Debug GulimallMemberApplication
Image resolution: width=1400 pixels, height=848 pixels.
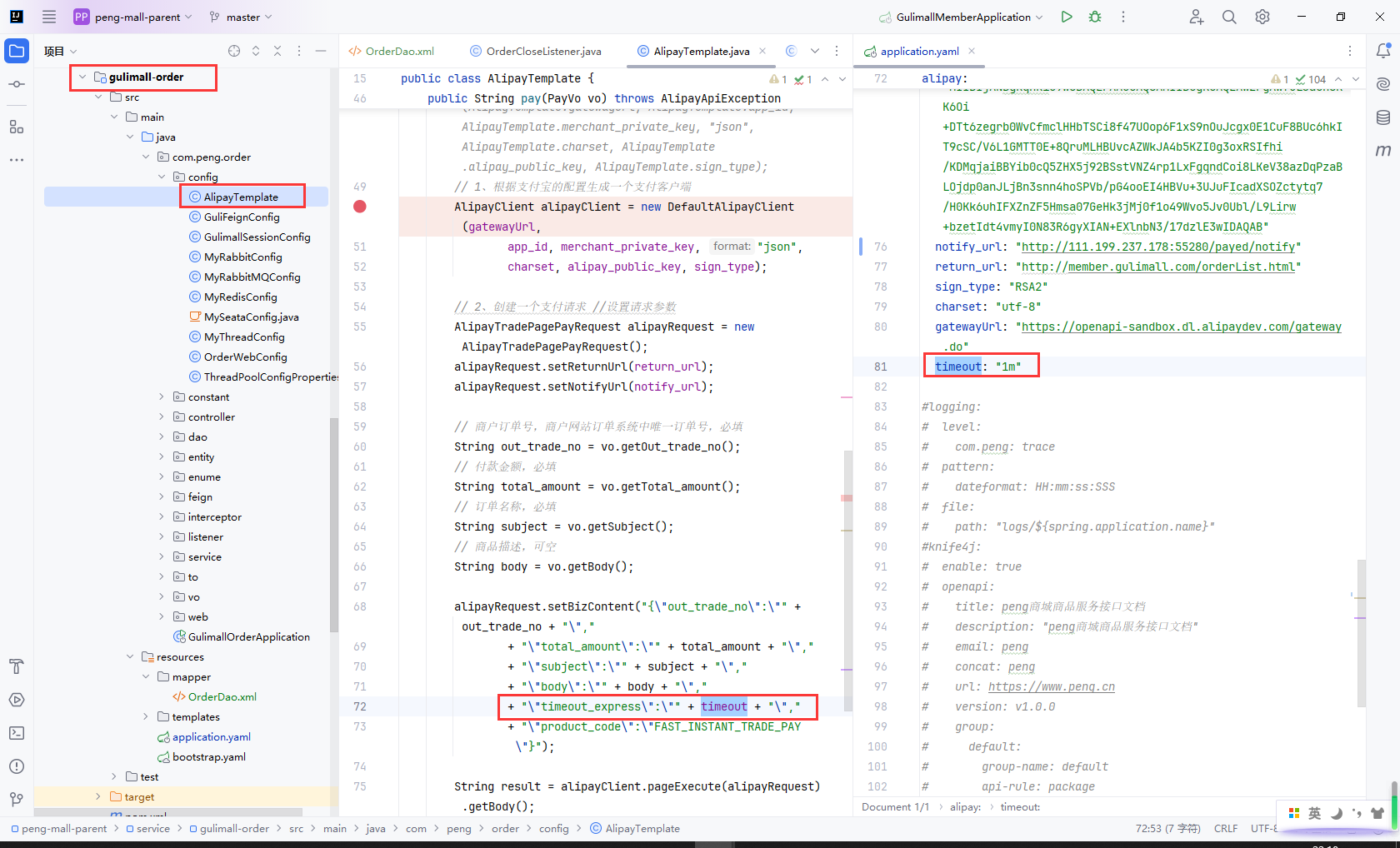pyautogui.click(x=1095, y=17)
